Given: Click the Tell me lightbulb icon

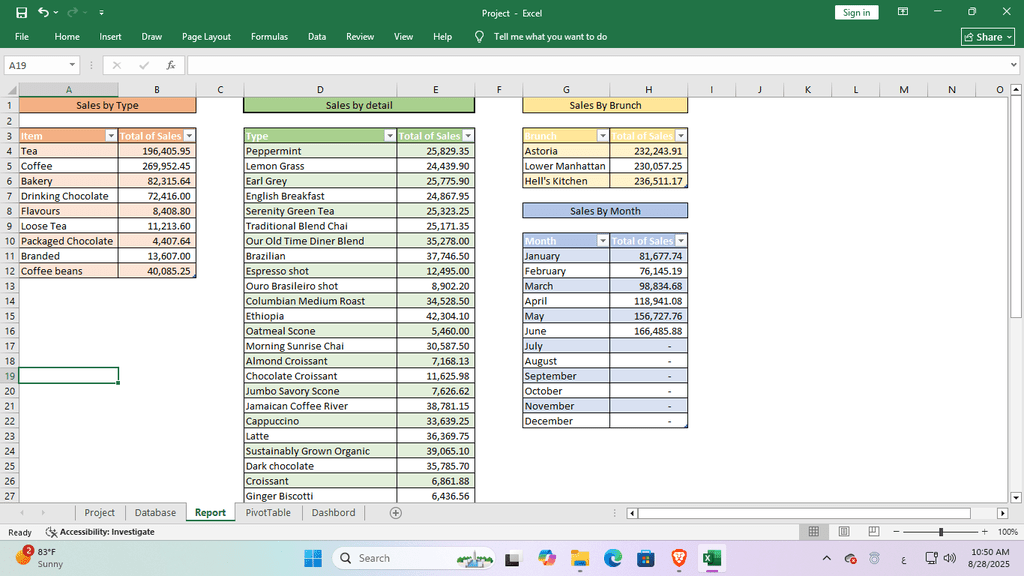Looking at the screenshot, I should pyautogui.click(x=480, y=37).
